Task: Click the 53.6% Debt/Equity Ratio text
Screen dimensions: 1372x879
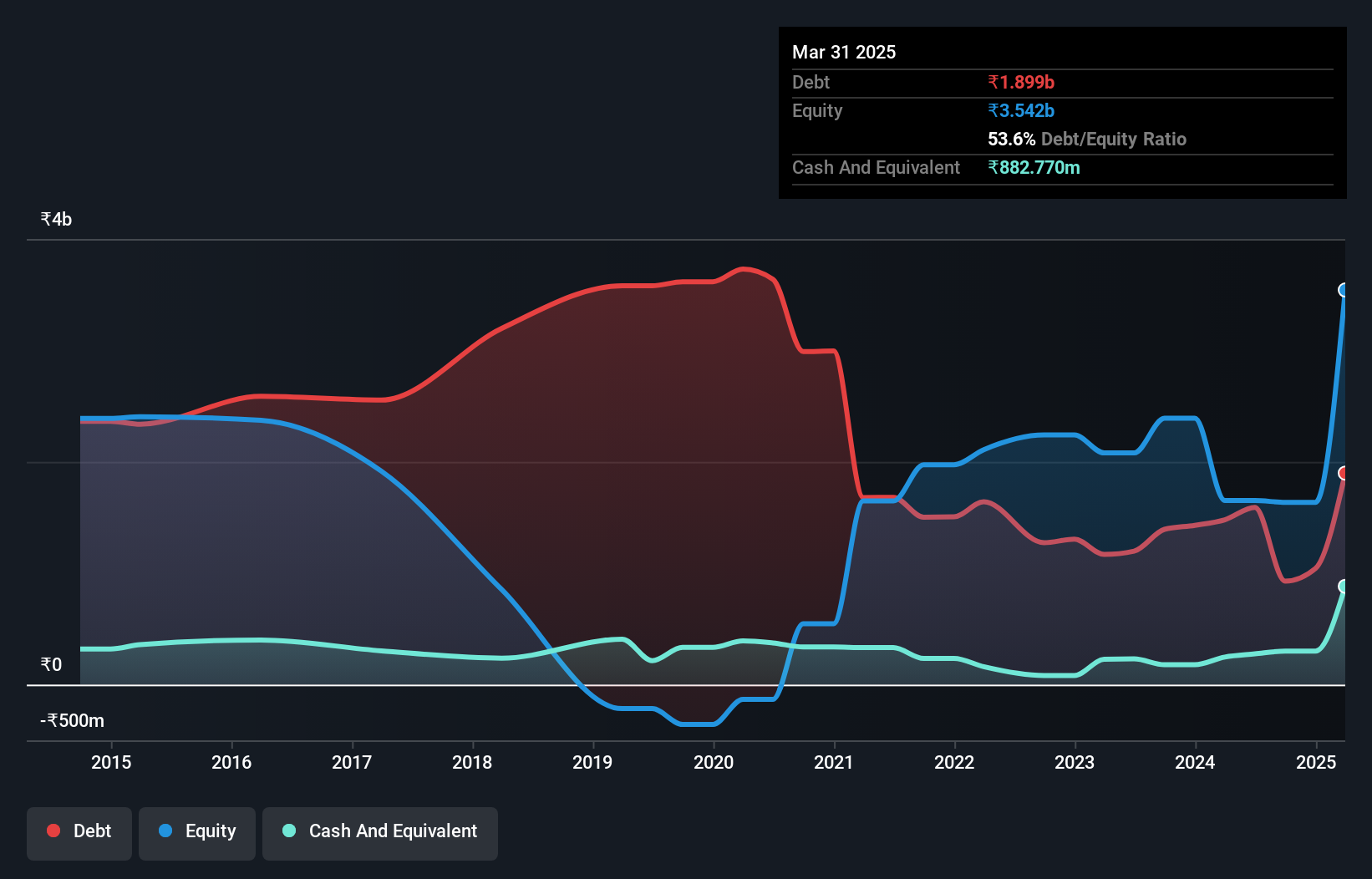Action: pyautogui.click(x=1087, y=139)
